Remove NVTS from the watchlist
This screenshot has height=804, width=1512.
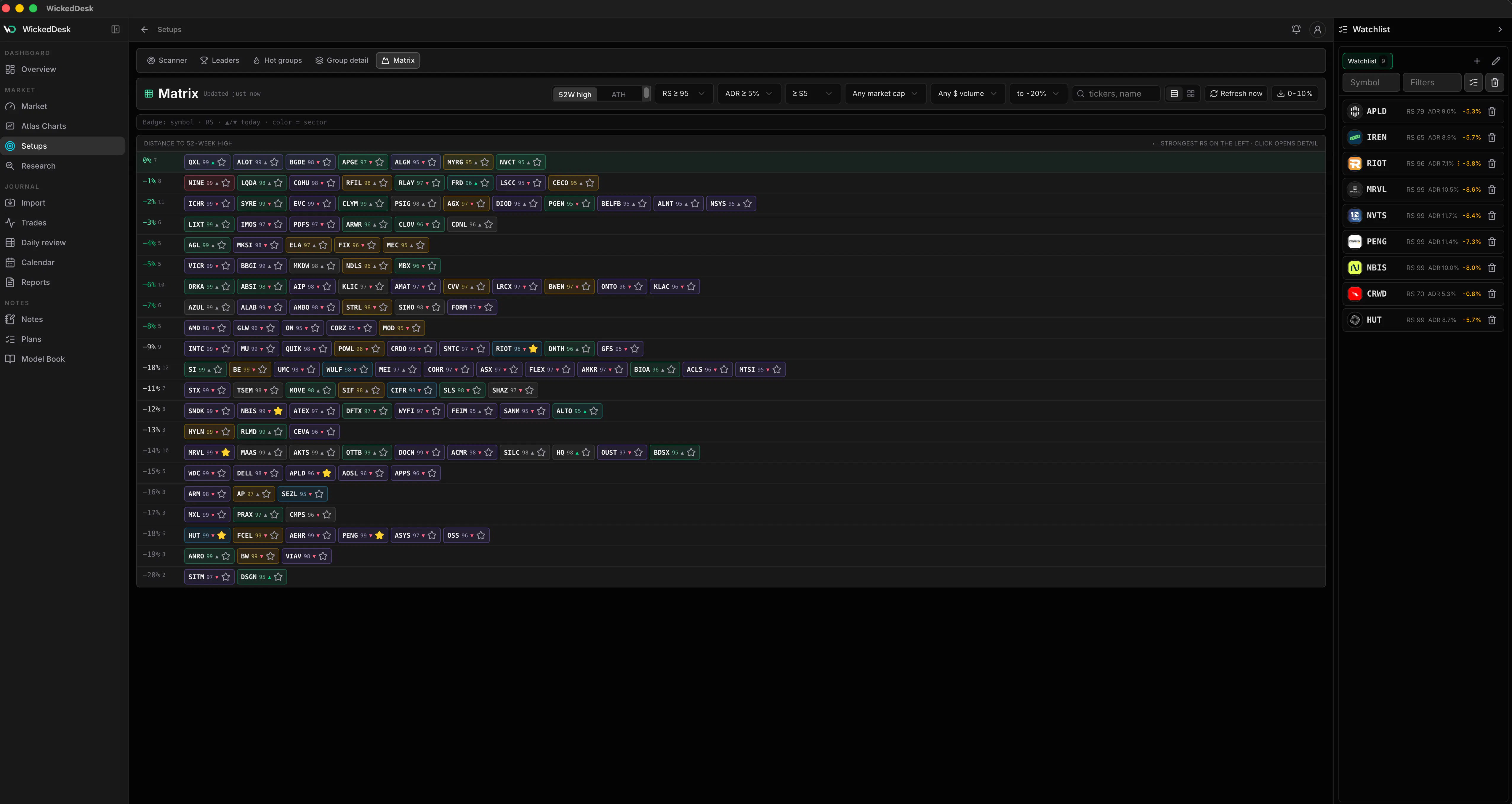coord(1492,216)
